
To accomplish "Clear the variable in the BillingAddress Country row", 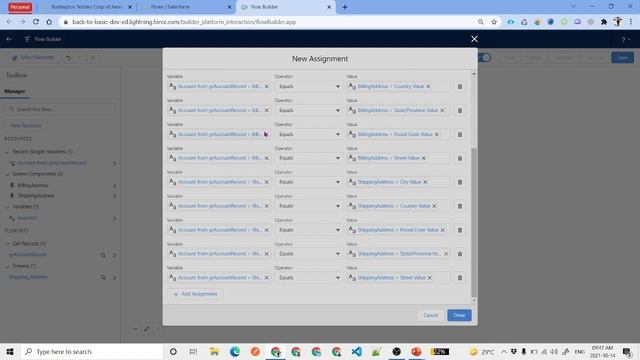I will 267,86.
